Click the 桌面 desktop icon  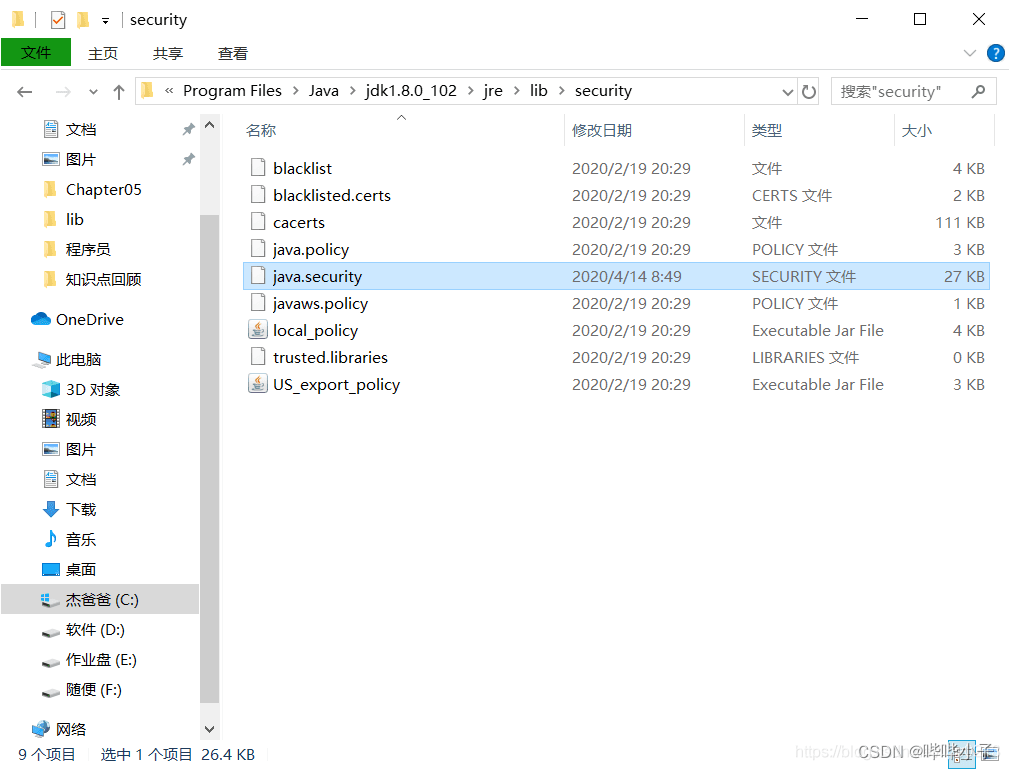(51, 569)
